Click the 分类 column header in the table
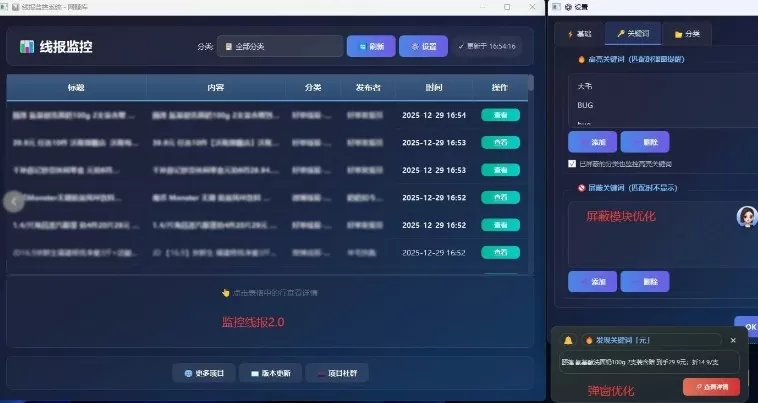Image resolution: width=758 pixels, height=403 pixels. point(313,87)
